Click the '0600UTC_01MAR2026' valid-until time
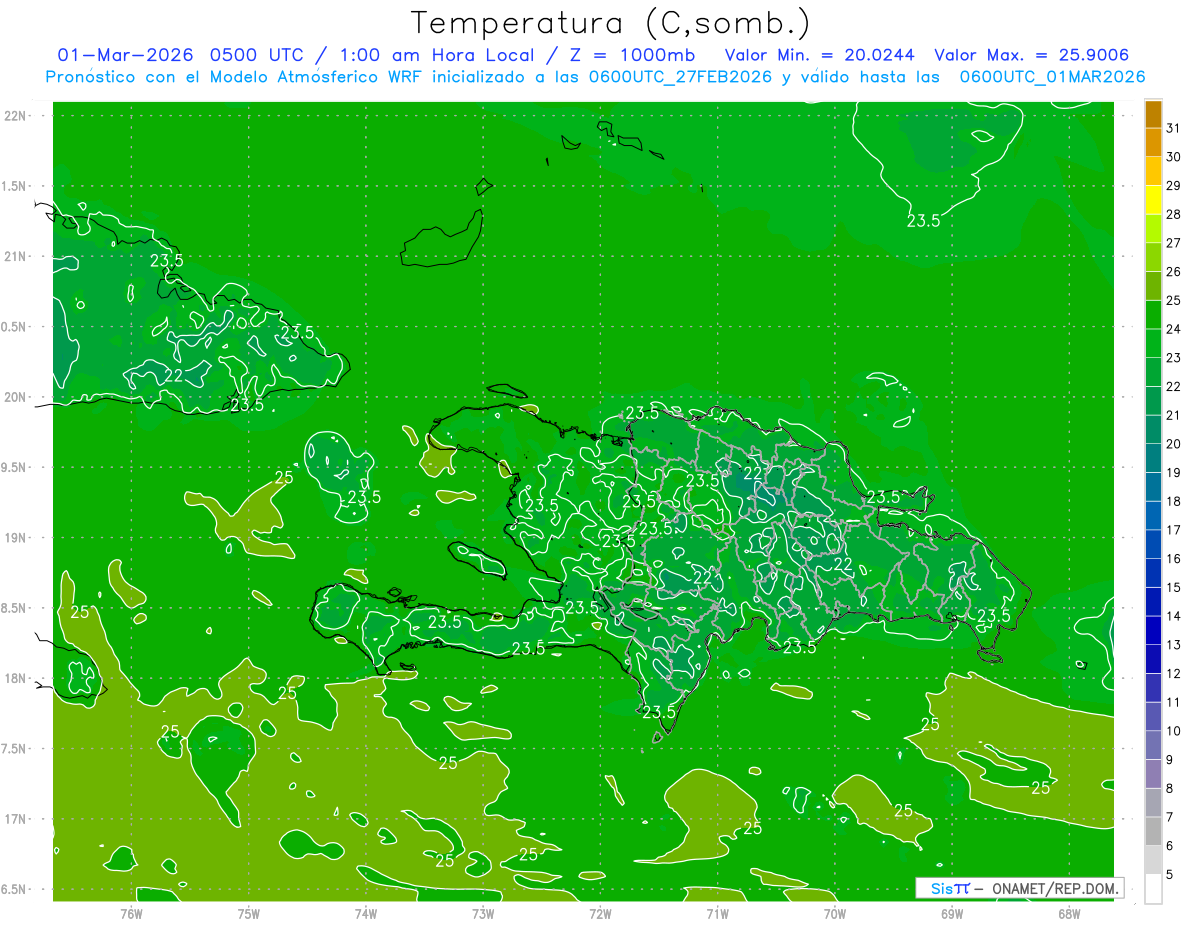Image resolution: width=1200 pixels, height=927 pixels. click(1052, 77)
